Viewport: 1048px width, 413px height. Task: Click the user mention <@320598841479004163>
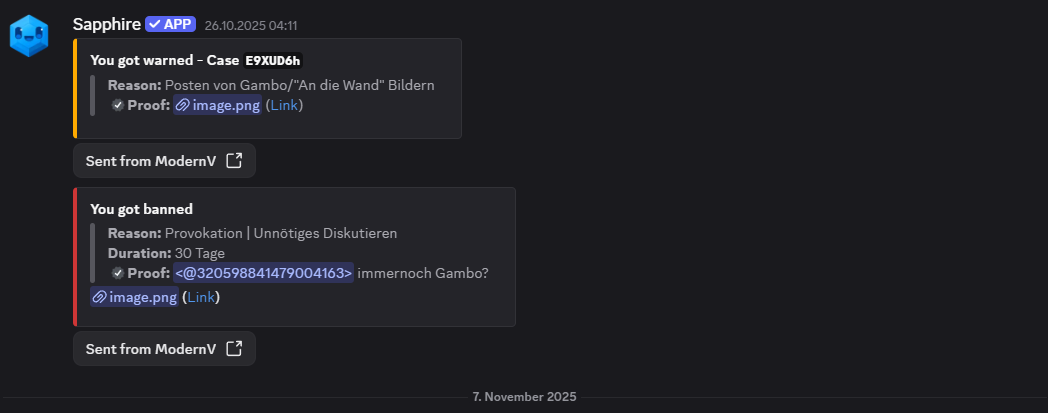click(x=264, y=273)
